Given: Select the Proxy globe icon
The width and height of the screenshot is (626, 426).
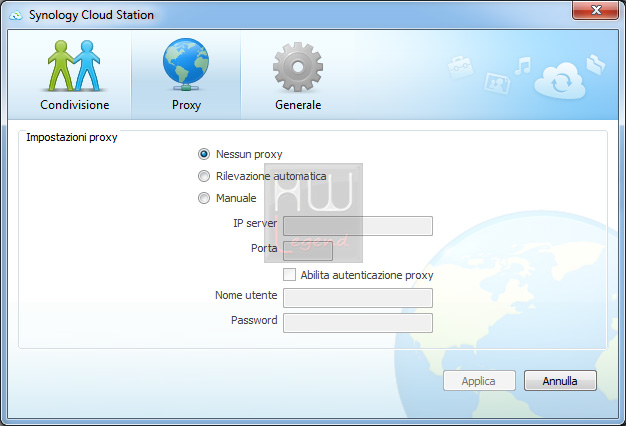Looking at the screenshot, I should (186, 65).
